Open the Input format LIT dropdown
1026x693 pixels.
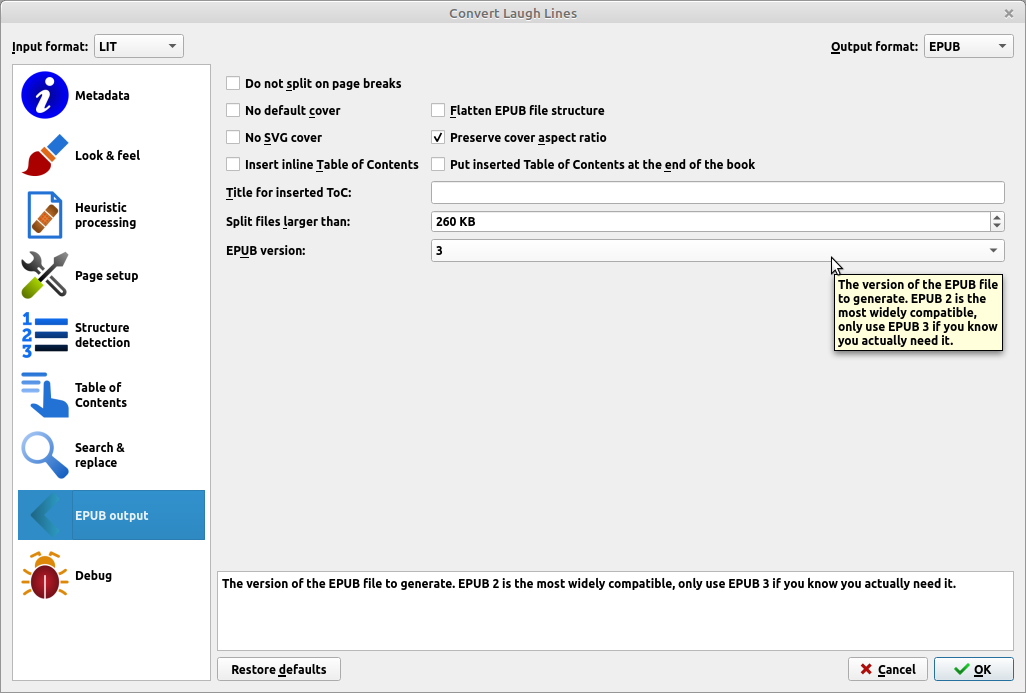[139, 46]
